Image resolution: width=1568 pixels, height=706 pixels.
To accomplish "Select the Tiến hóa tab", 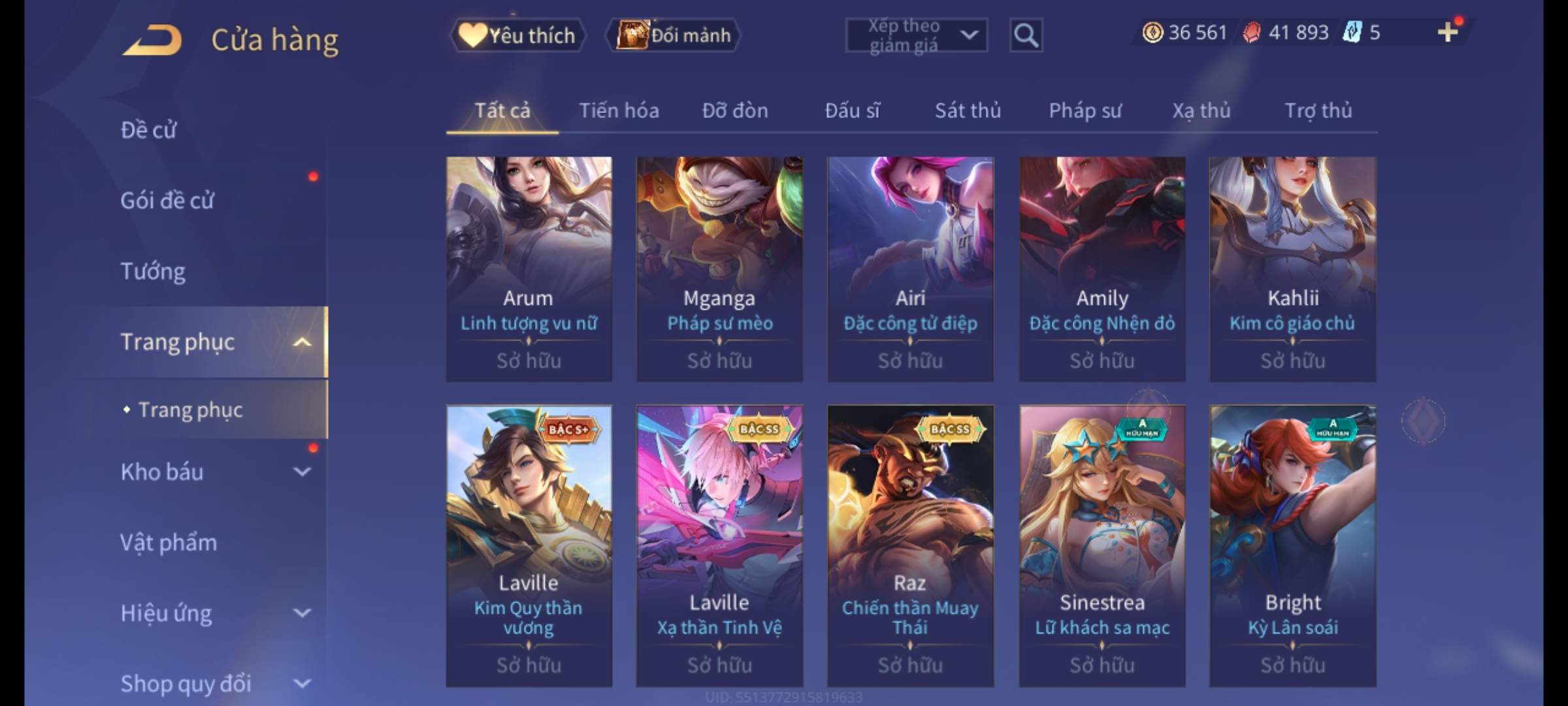I will [x=619, y=110].
